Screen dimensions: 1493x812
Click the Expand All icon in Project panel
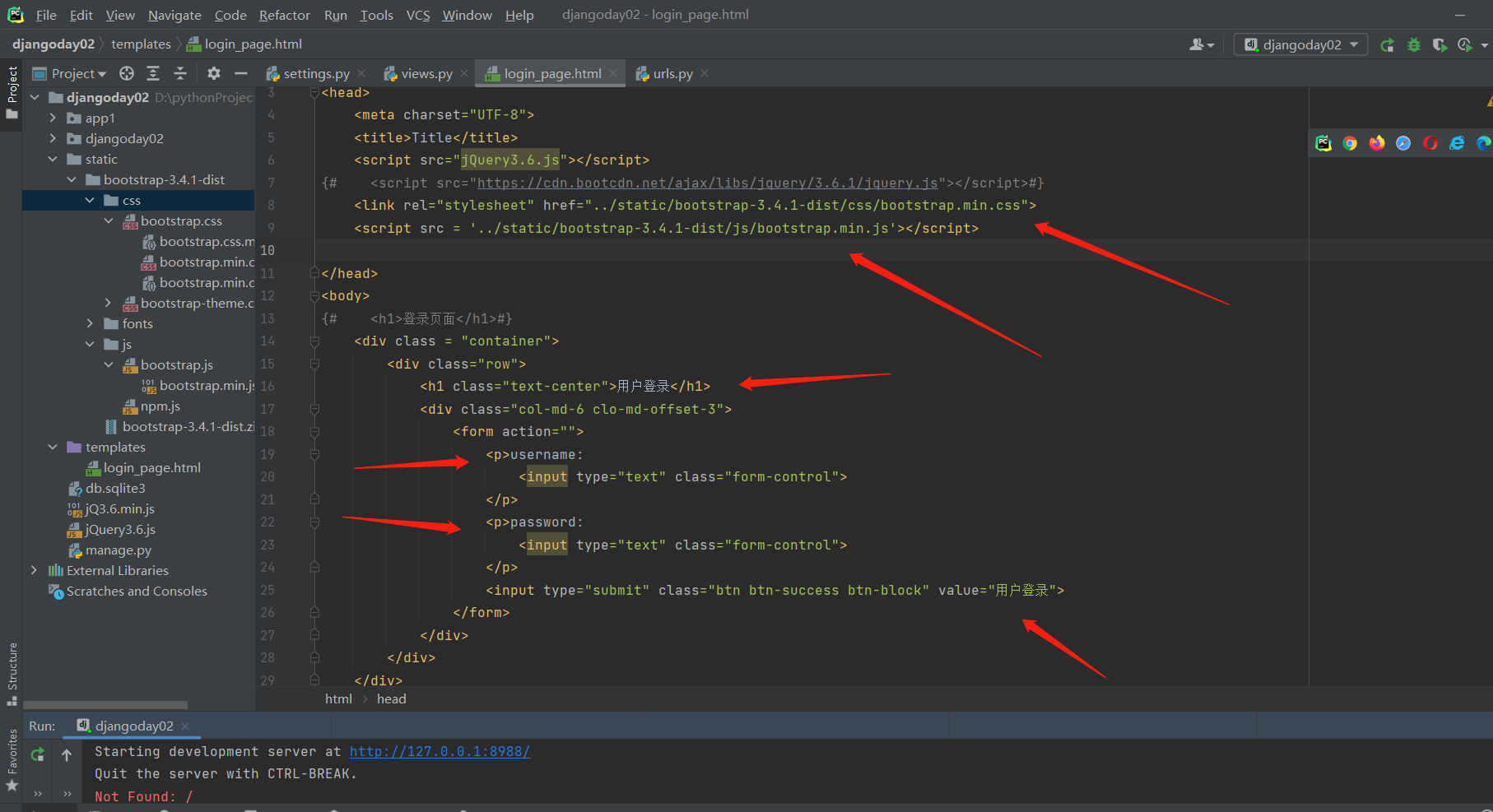click(153, 73)
